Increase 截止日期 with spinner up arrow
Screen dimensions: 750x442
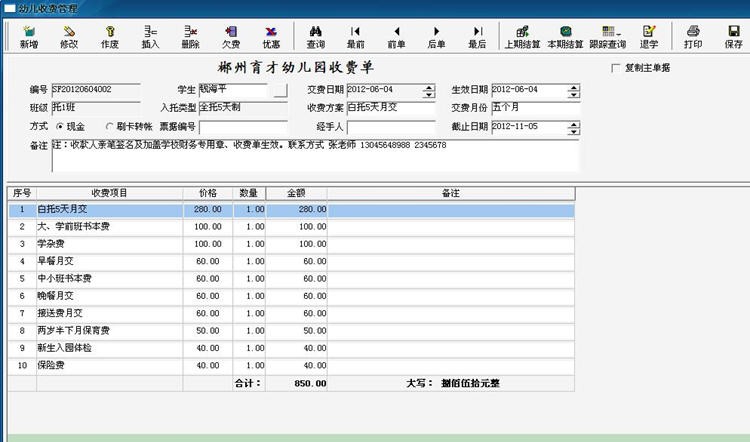(x=574, y=125)
